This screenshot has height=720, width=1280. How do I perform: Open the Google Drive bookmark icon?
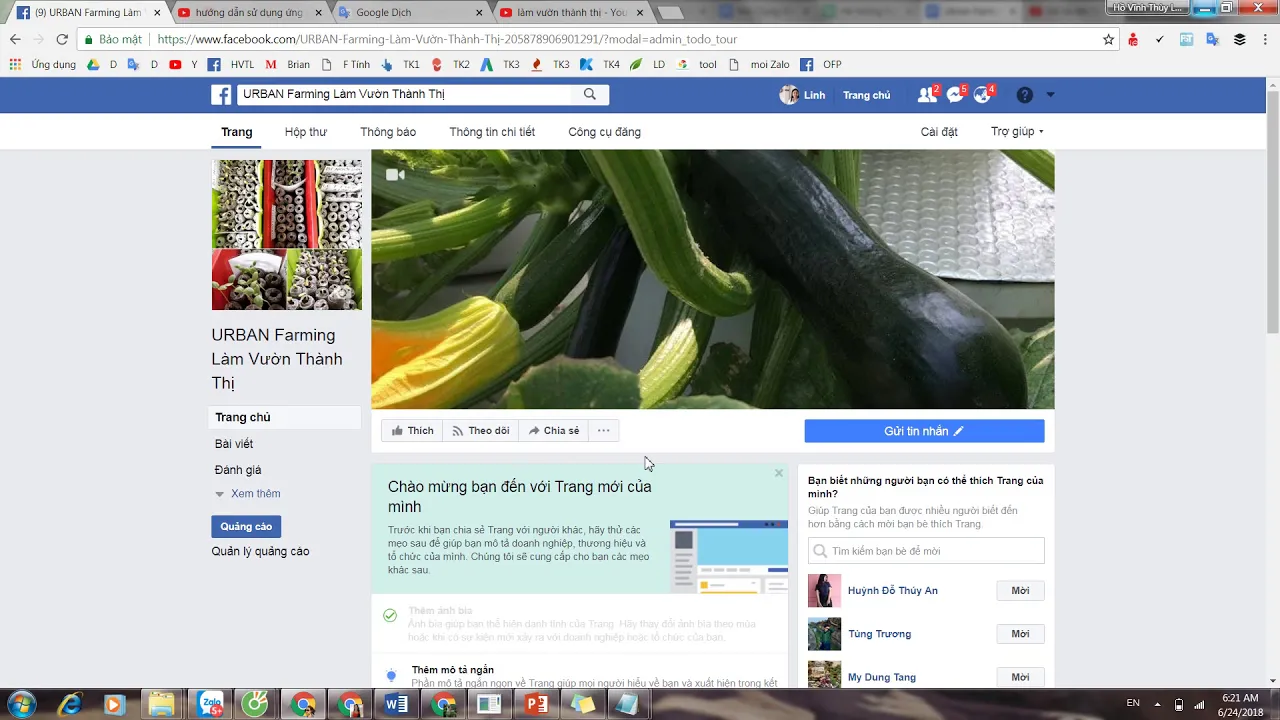(93, 64)
